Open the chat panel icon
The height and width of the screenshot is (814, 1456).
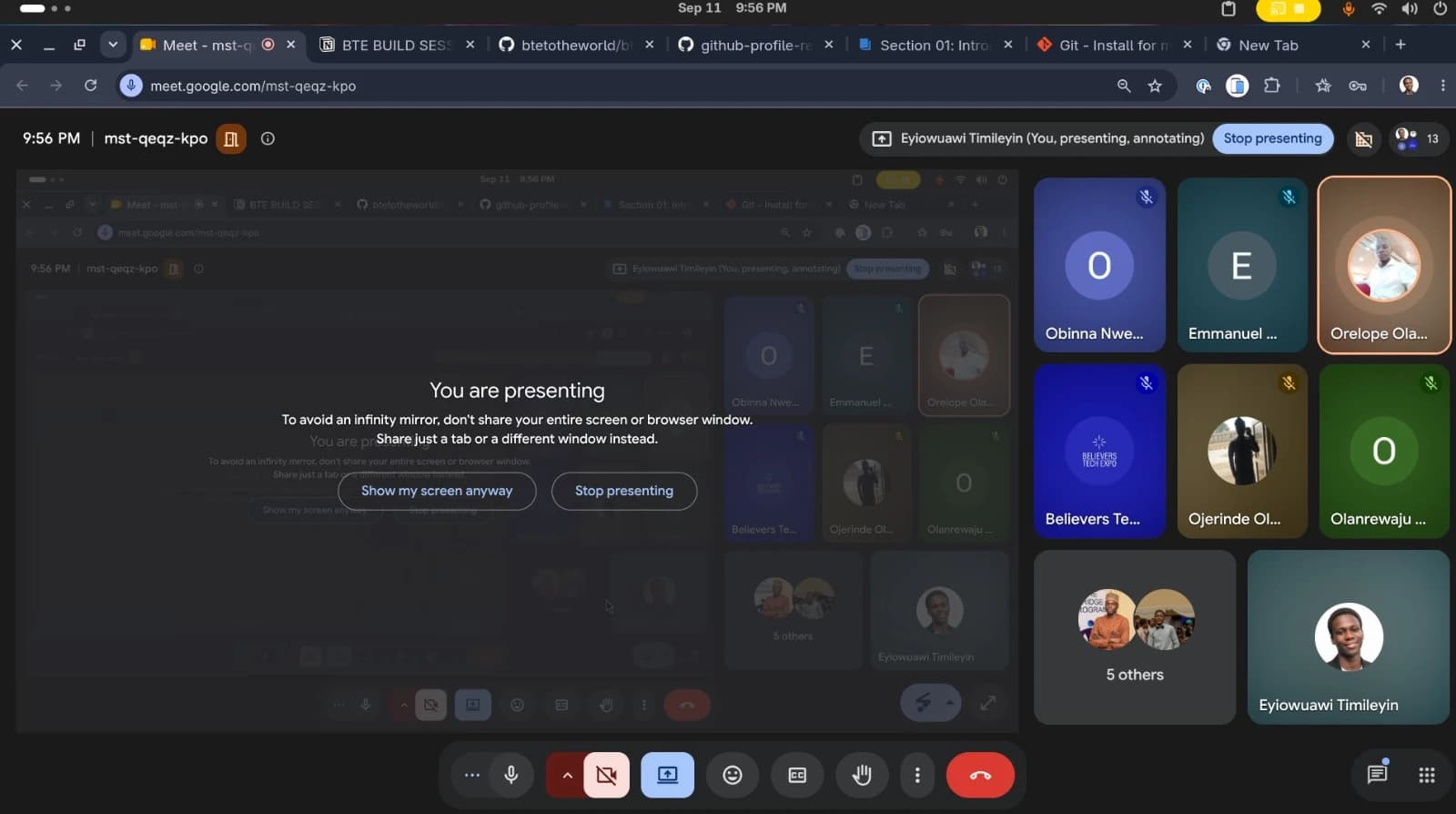tap(1377, 774)
